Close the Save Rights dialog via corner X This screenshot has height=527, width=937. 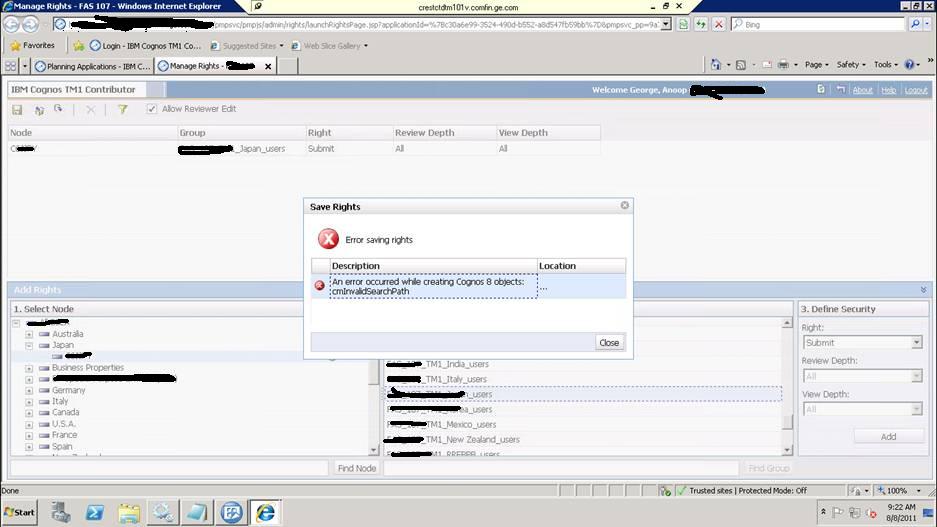(x=624, y=206)
